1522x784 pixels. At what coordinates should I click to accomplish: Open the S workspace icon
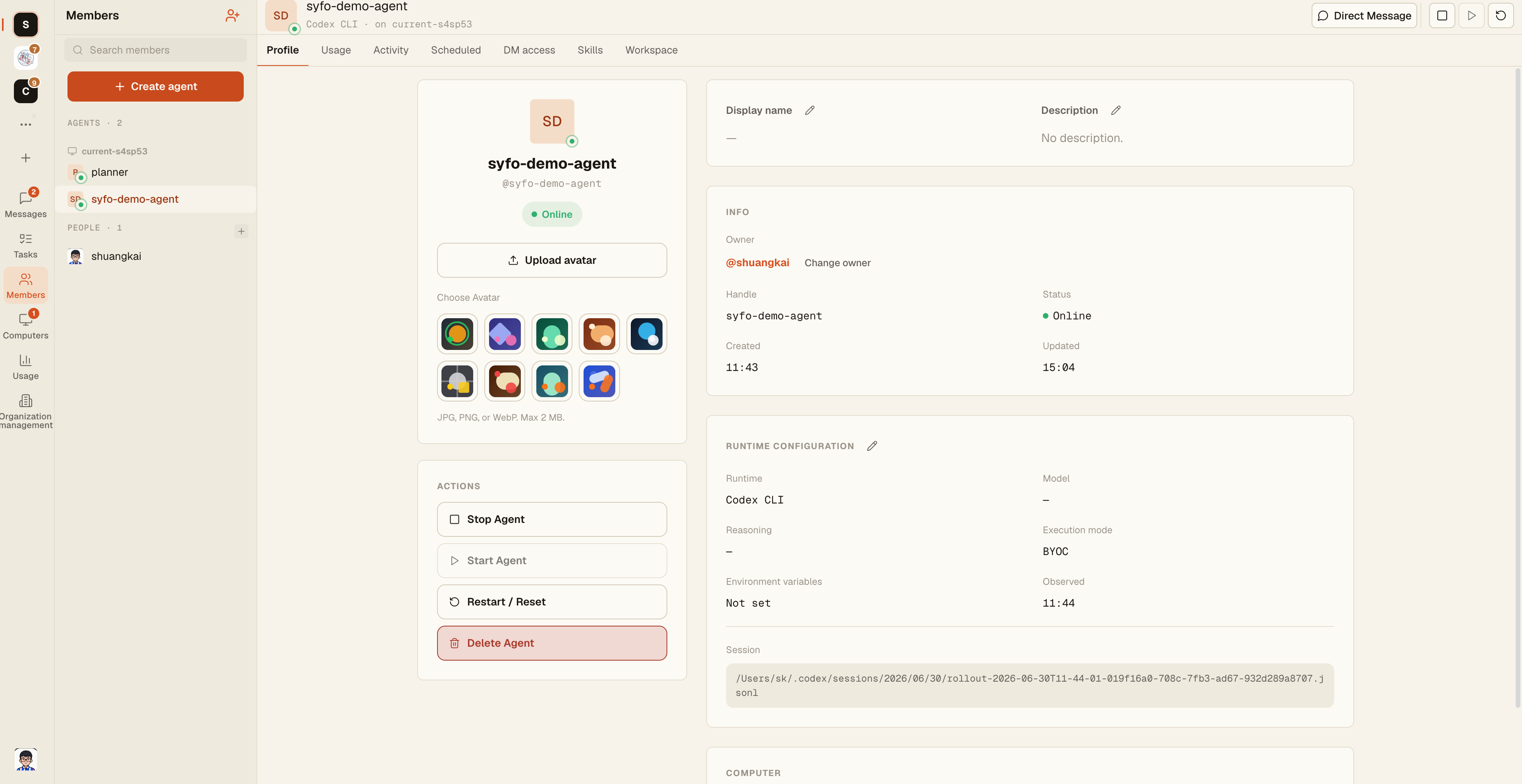(25, 24)
